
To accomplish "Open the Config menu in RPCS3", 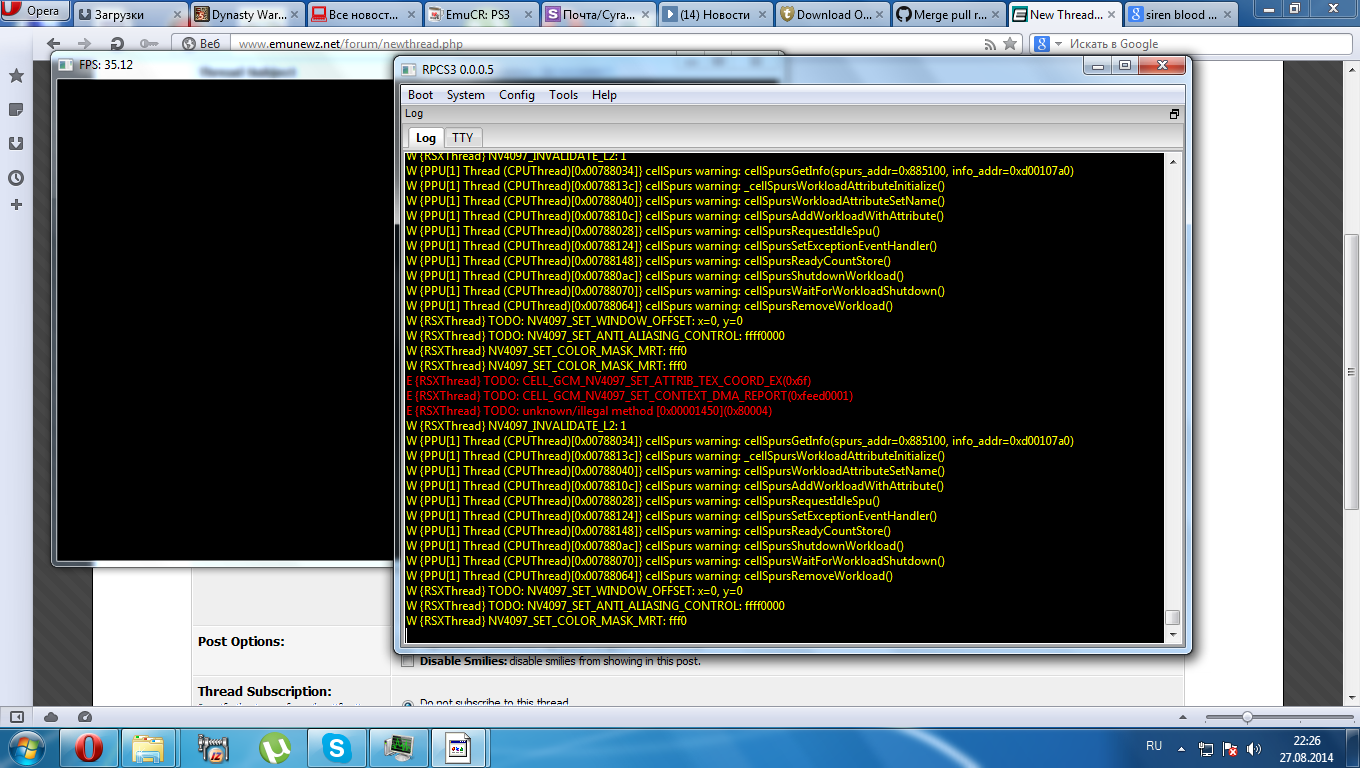I will [516, 95].
